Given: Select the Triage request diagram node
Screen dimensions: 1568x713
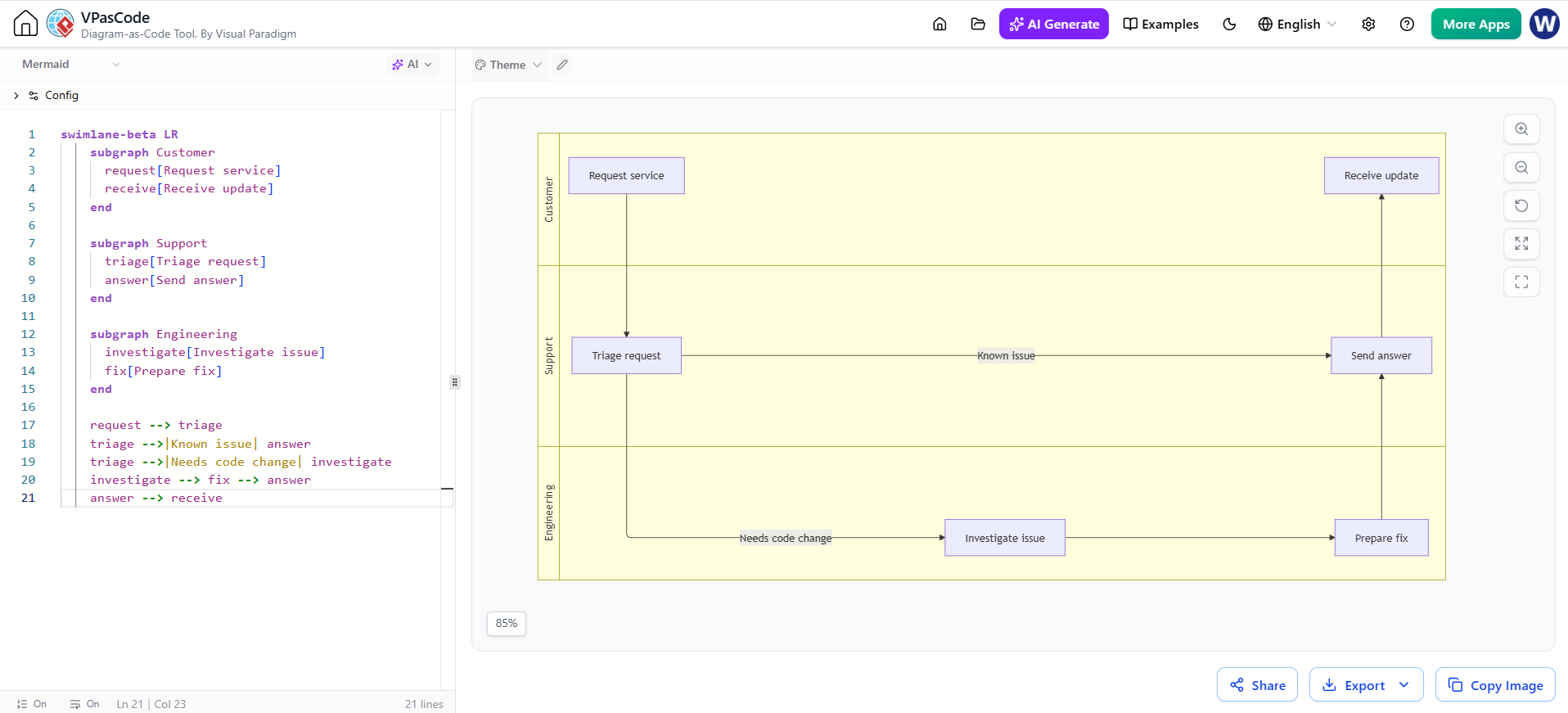Looking at the screenshot, I should 626,355.
